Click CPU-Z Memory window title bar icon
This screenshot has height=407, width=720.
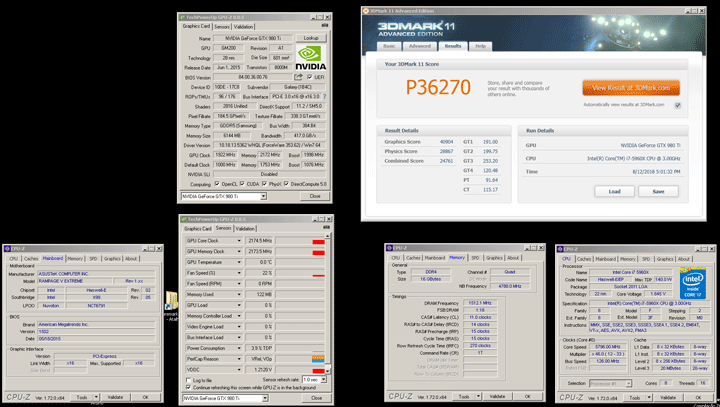[x=389, y=248]
